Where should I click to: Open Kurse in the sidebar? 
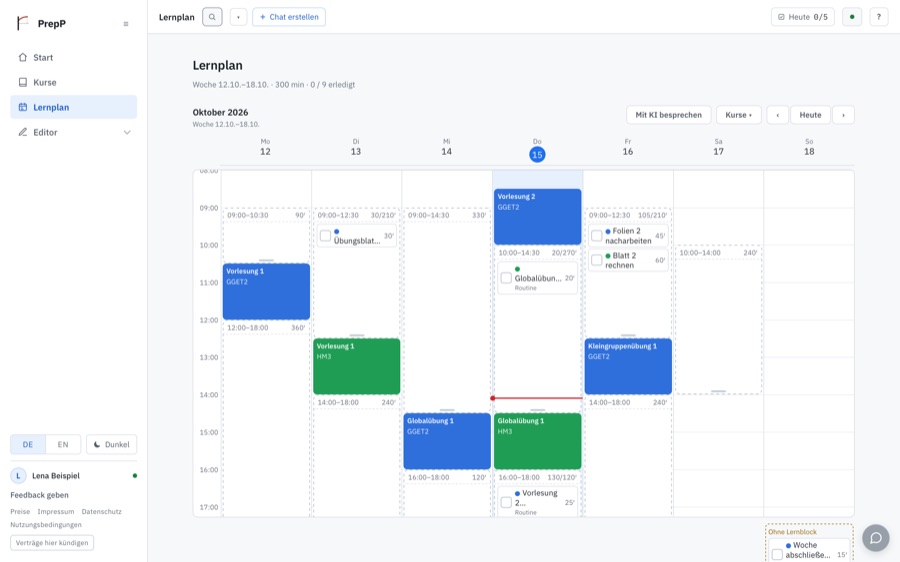[x=73, y=82]
